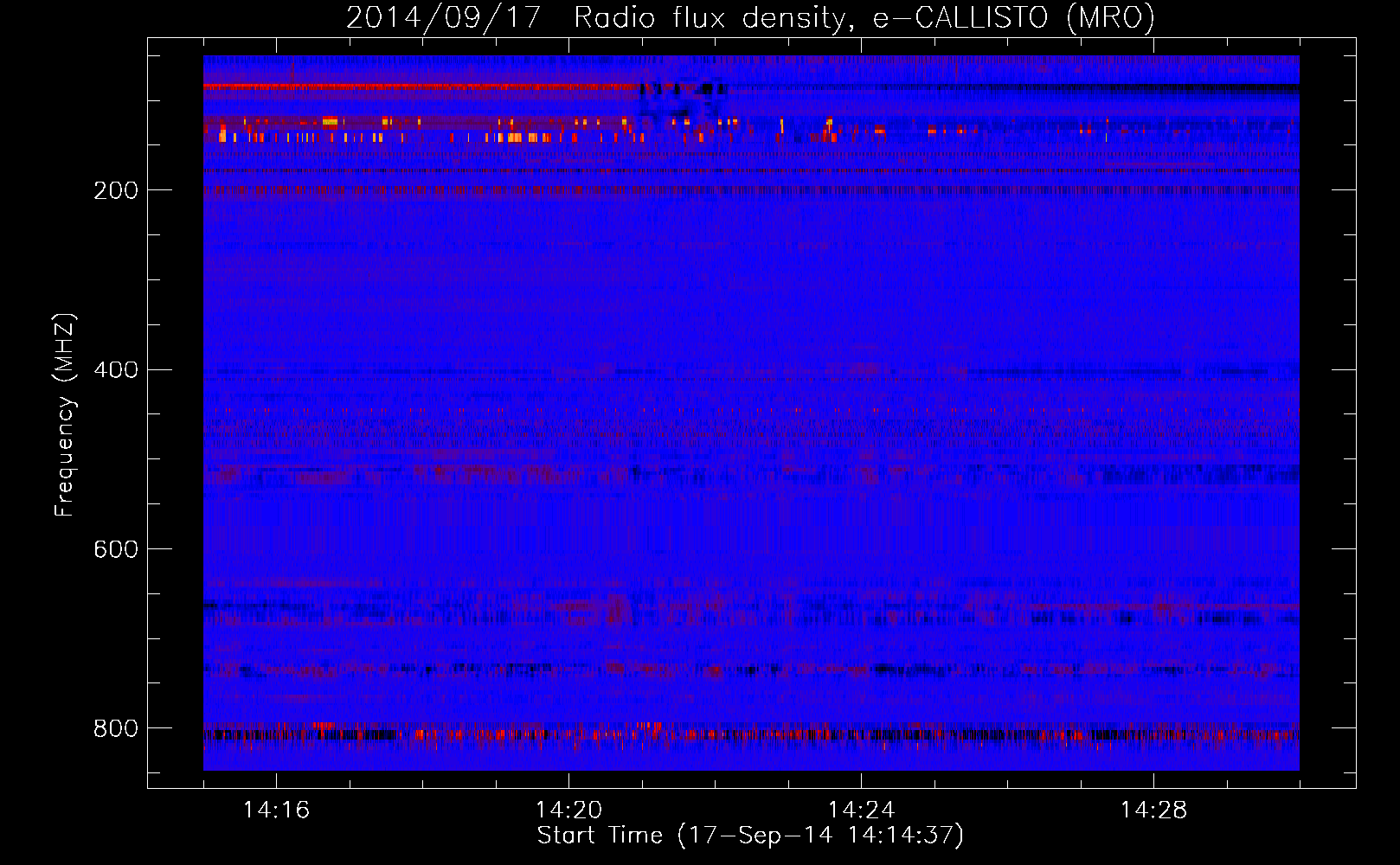Select the 'Frequency (MHZ)' y-axis label
This screenshot has width=1400, height=865.
point(65,415)
